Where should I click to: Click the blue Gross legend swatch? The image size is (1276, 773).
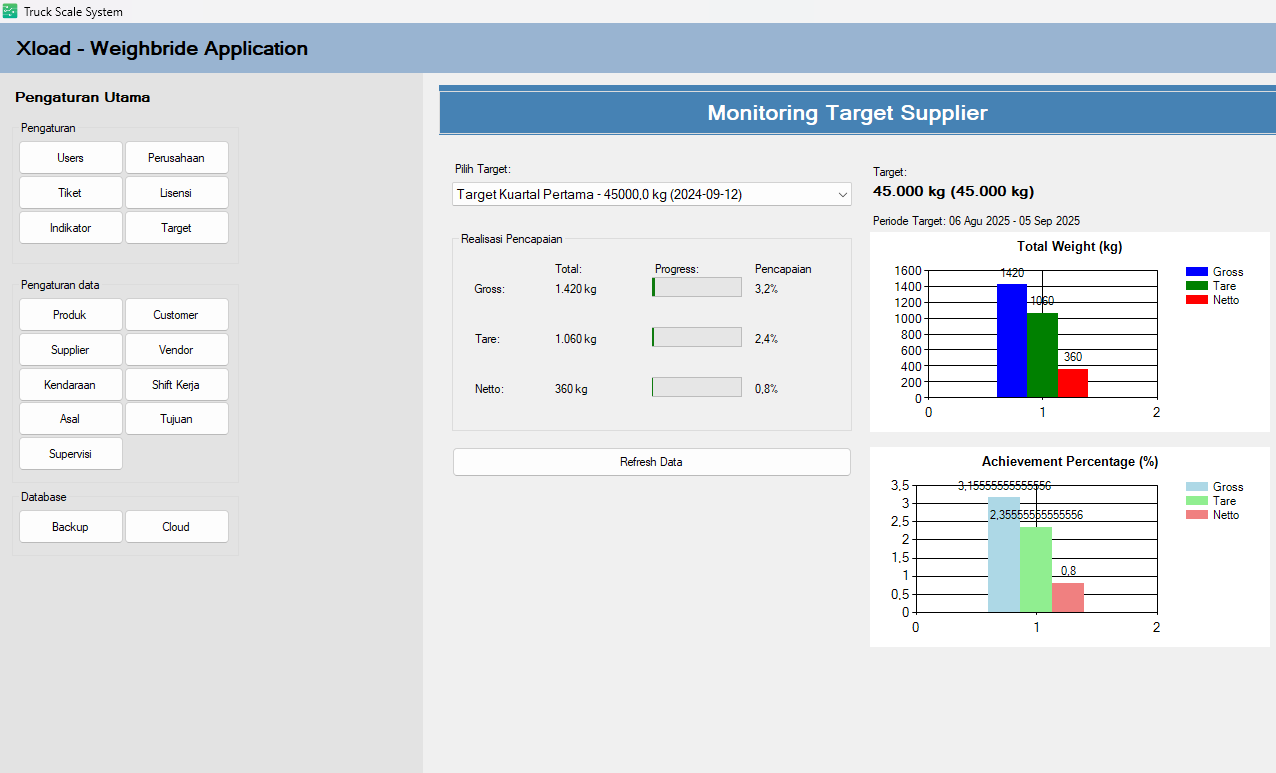1196,272
